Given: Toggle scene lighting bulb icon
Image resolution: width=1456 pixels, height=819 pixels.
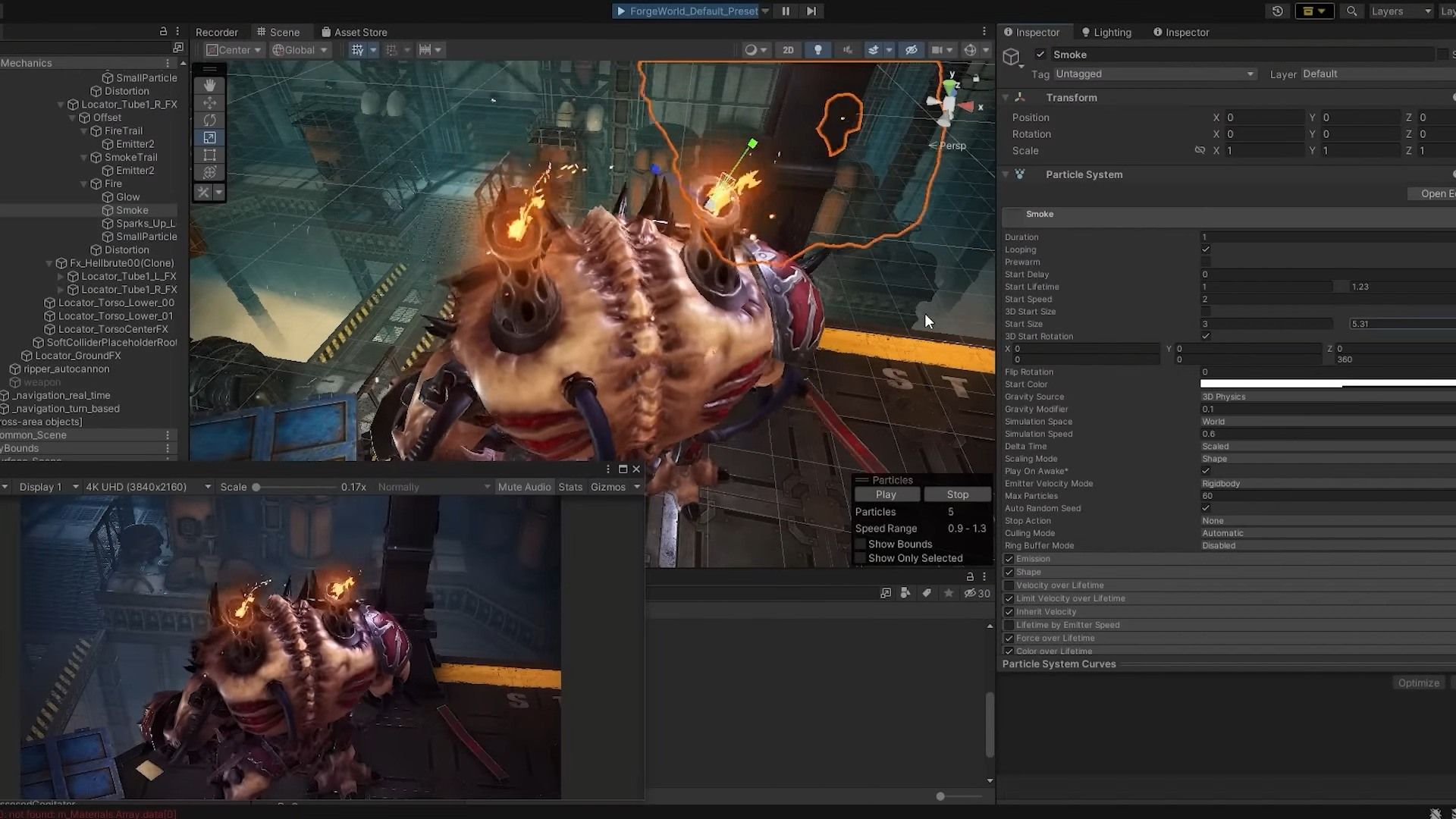Looking at the screenshot, I should tap(817, 50).
